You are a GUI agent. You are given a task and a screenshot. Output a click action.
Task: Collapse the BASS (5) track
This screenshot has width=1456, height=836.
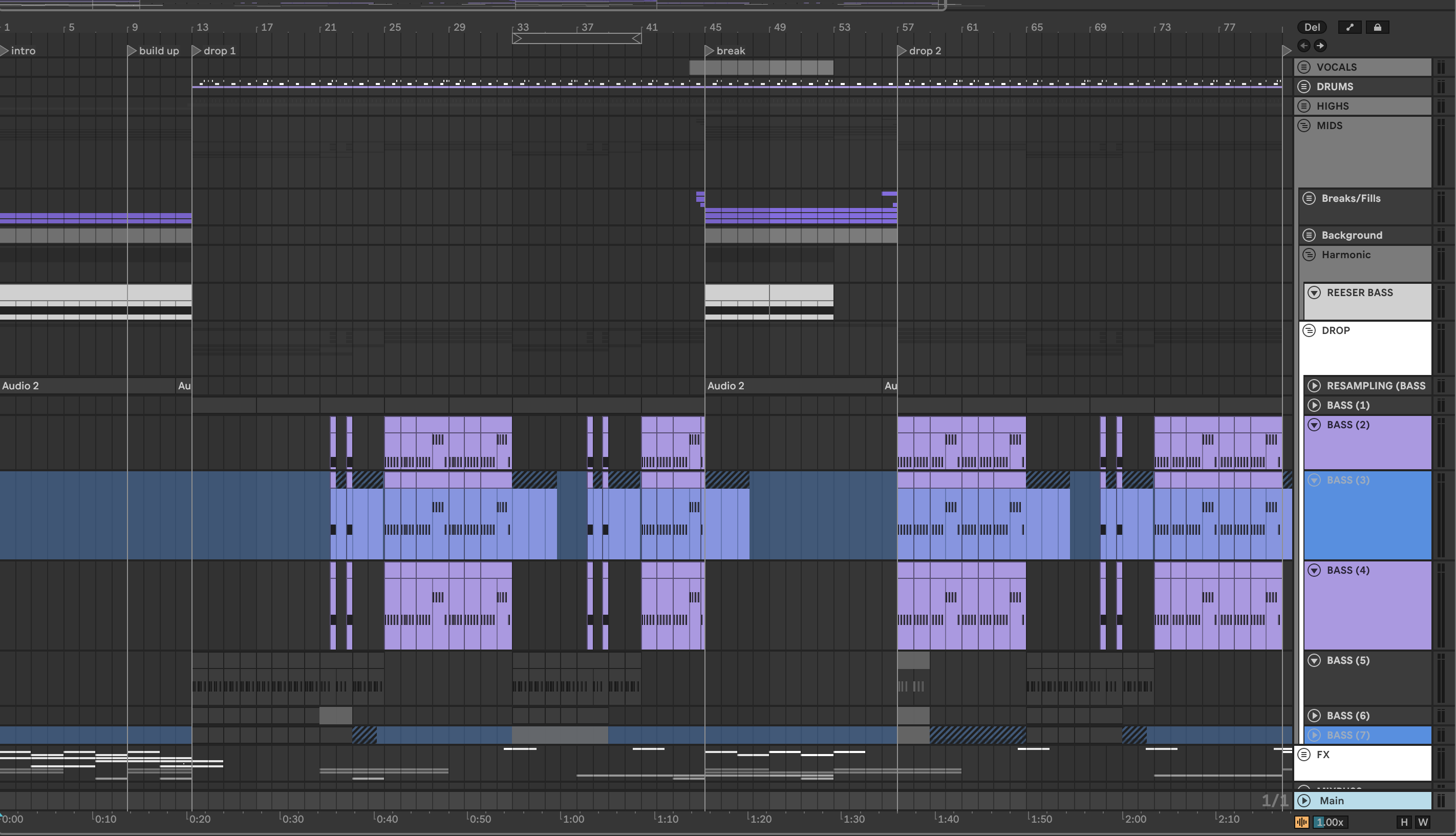1314,660
